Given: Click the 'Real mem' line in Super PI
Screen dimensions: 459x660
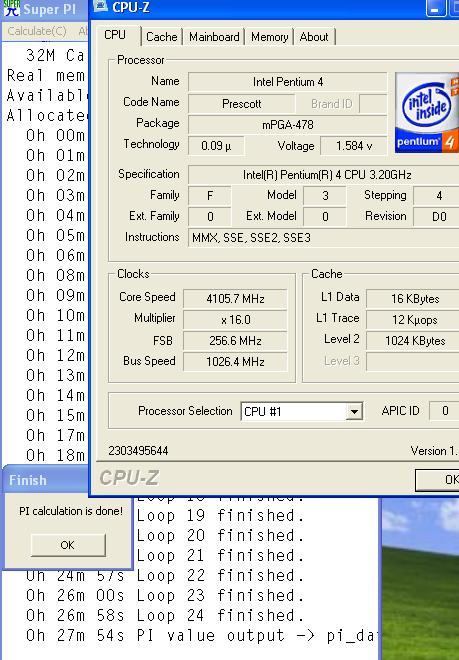Looking at the screenshot, I should click(46, 76).
